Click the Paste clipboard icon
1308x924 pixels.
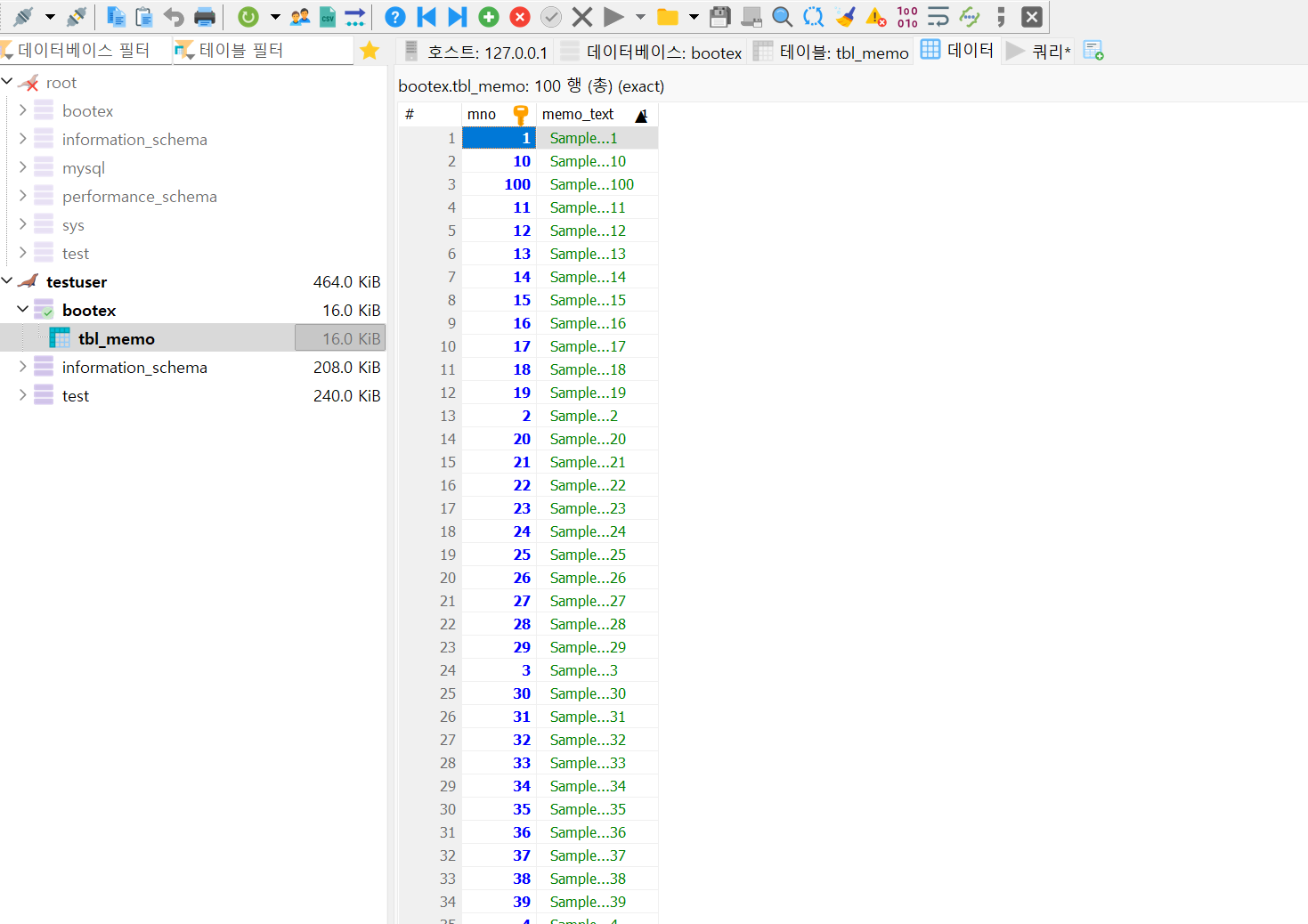144,16
